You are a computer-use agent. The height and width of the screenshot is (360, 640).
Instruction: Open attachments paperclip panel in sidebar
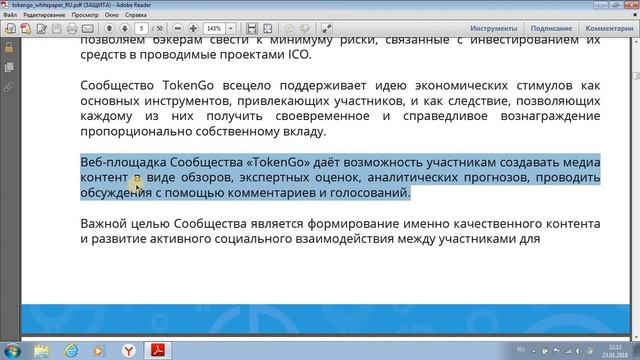[9, 87]
